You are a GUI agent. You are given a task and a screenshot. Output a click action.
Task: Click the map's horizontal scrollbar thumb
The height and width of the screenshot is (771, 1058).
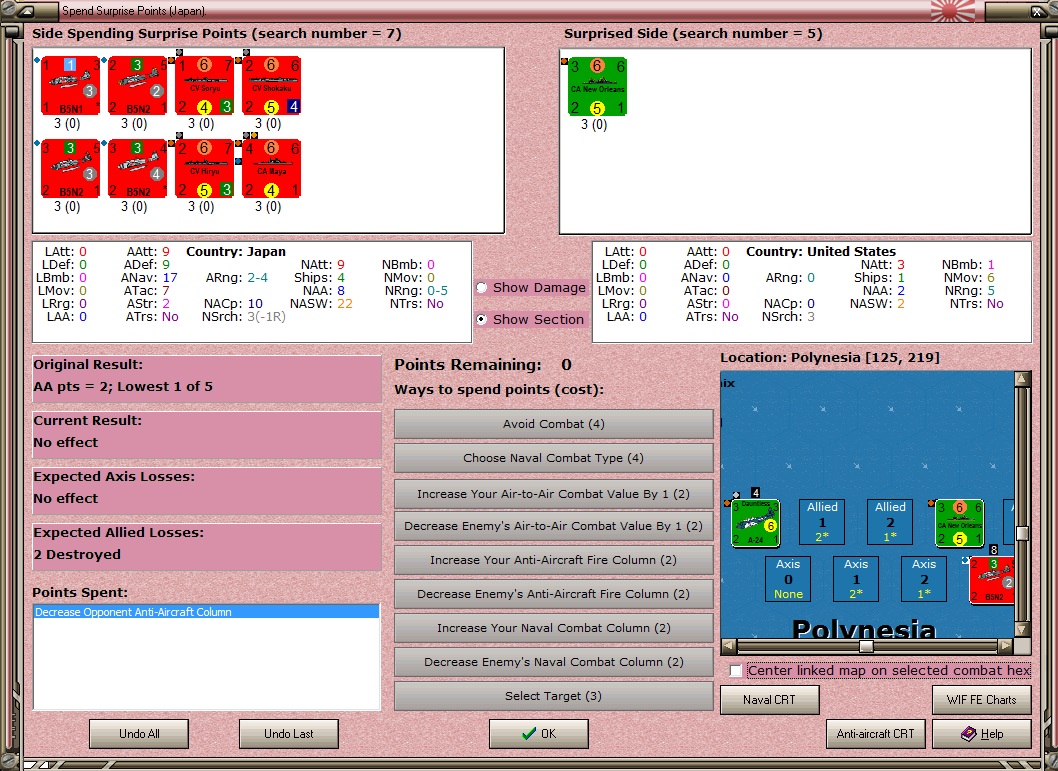[x=866, y=646]
